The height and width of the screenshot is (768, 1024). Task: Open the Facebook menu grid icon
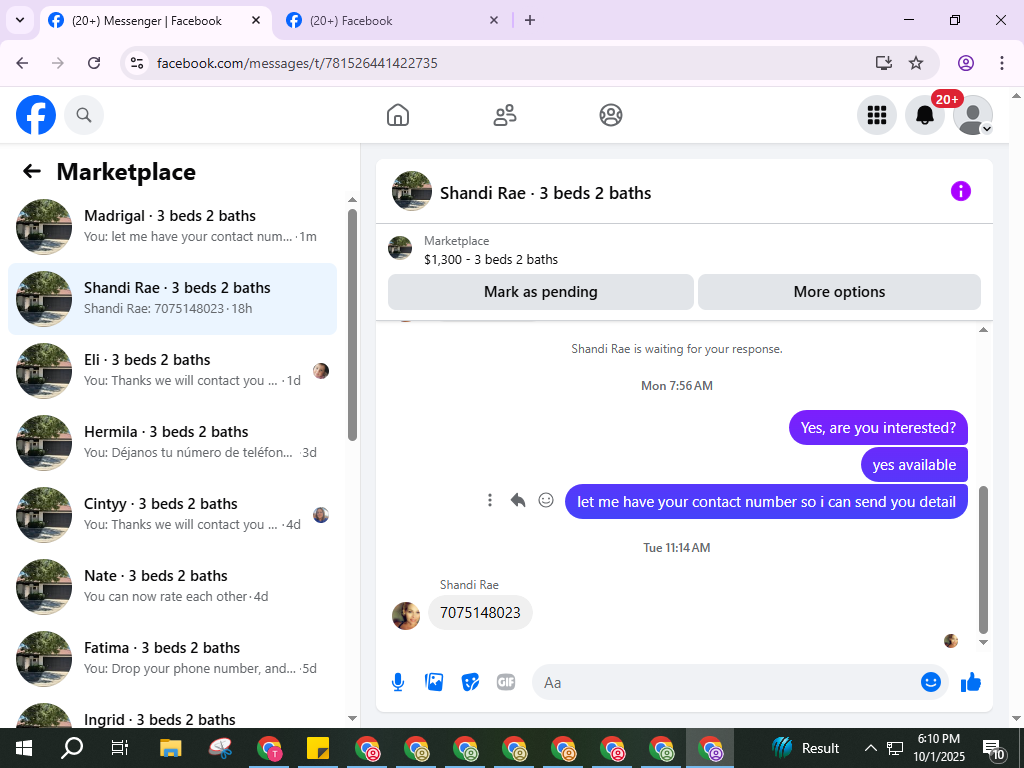876,115
